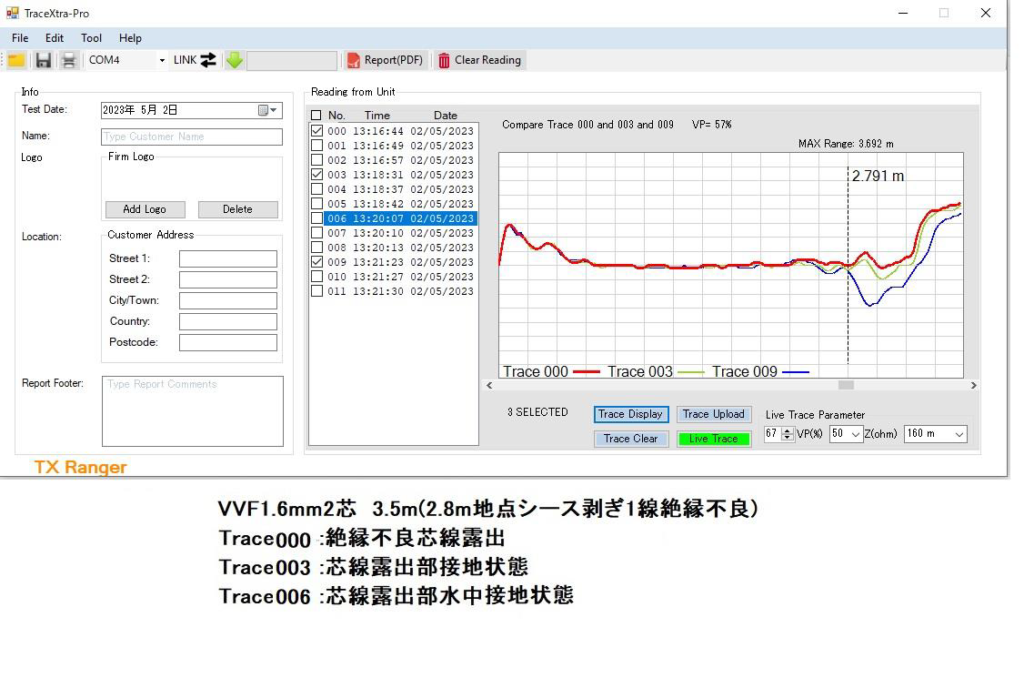This screenshot has height=688, width=1024.
Task: Open the Tool menu
Action: [91, 38]
